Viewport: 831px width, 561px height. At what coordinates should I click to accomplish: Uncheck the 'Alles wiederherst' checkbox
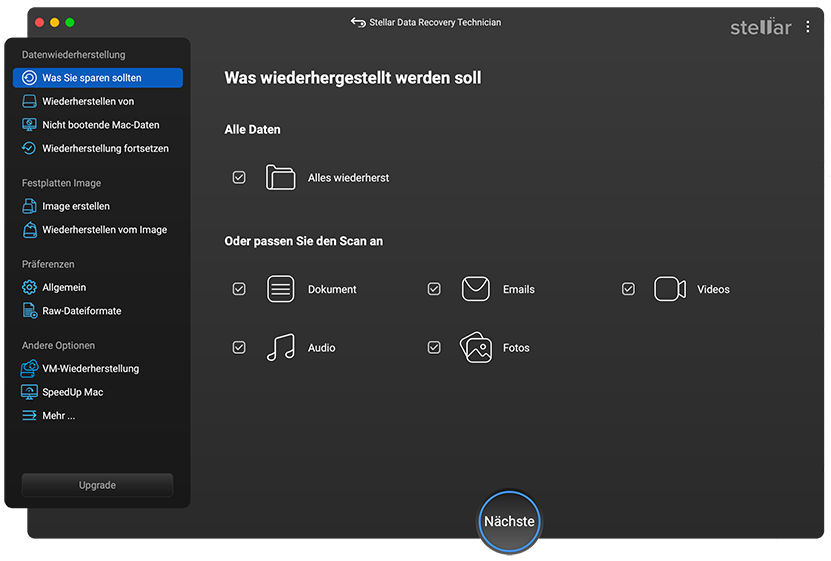pos(239,177)
